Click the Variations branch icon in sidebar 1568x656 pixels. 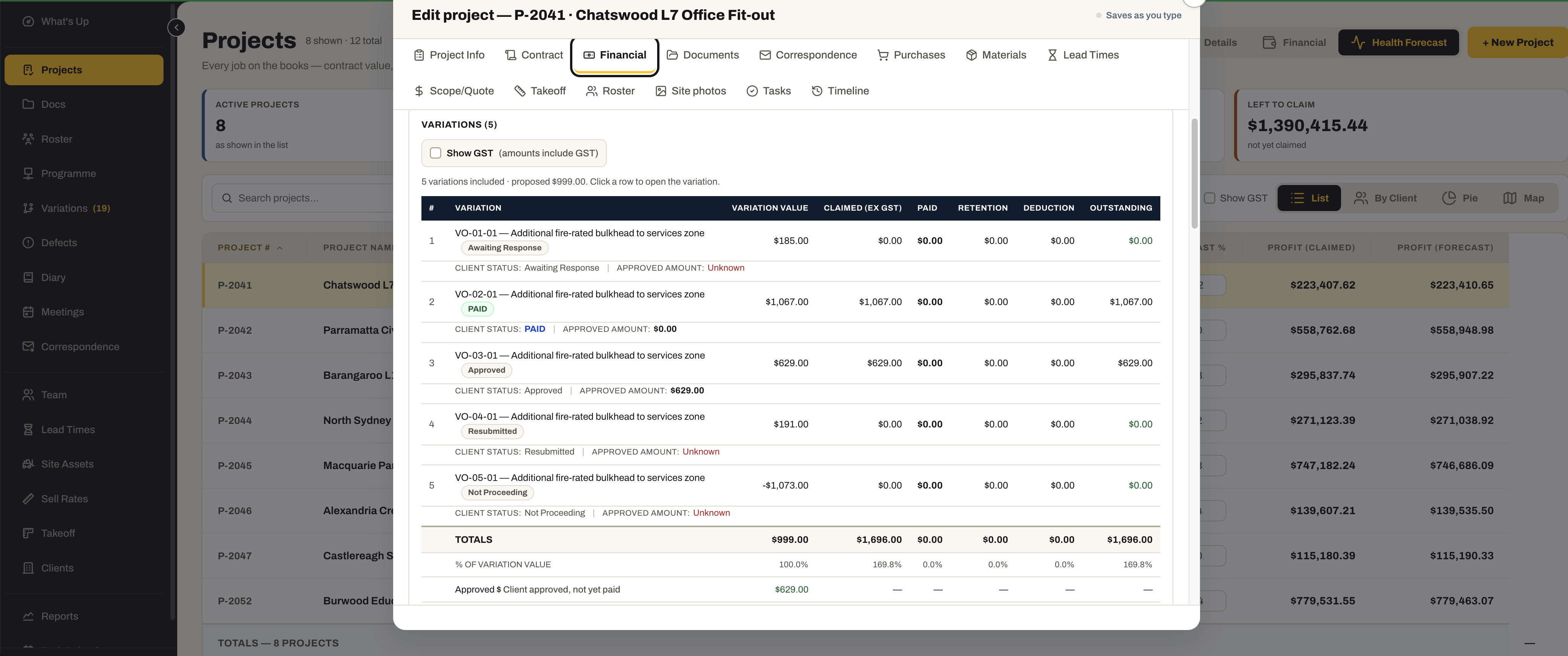click(28, 208)
